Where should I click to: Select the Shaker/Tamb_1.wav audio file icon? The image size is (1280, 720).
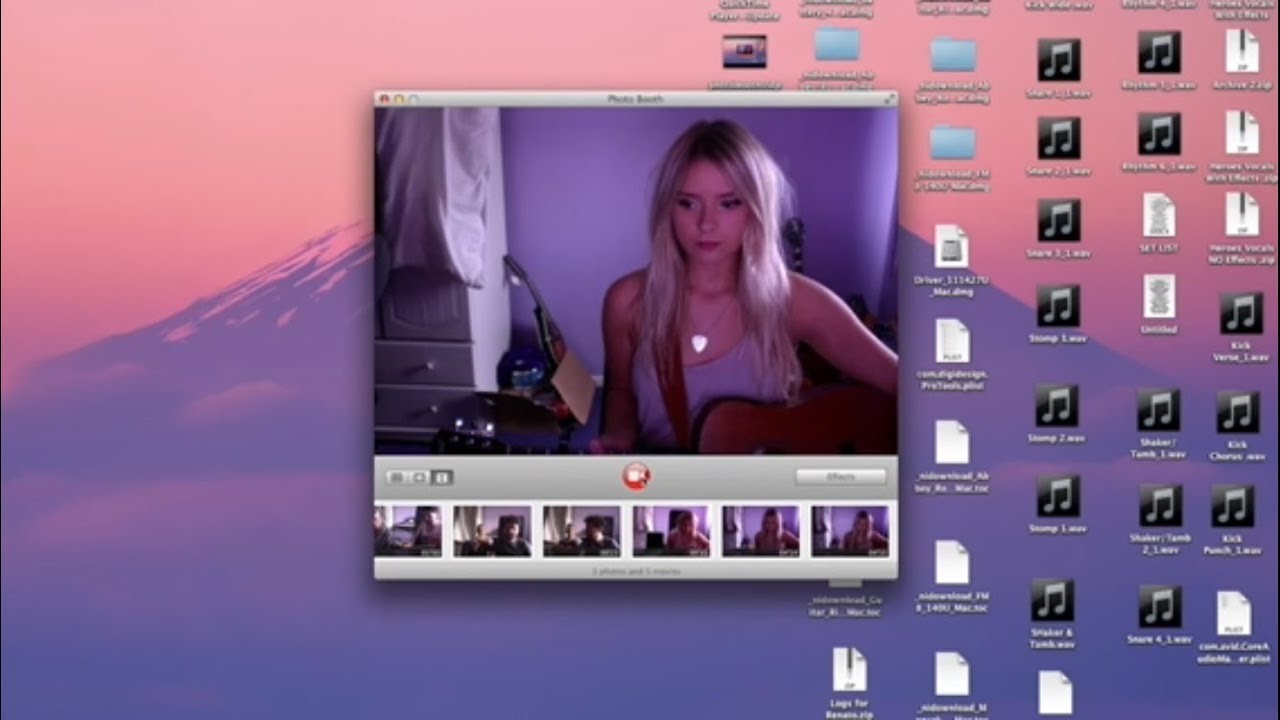[x=1159, y=410]
